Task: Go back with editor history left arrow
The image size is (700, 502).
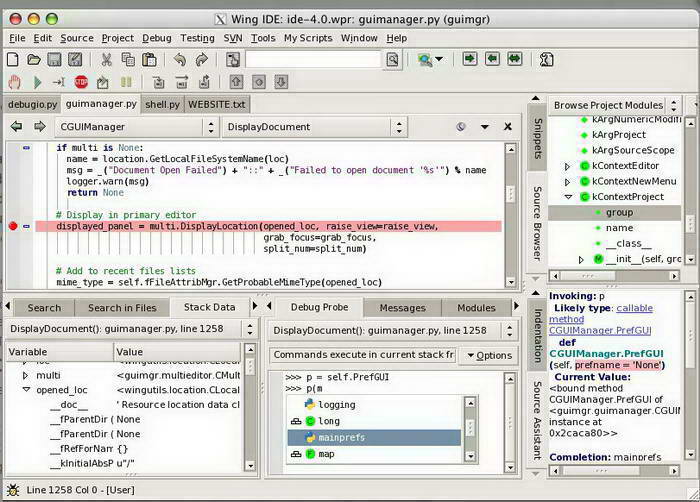Action: [16, 127]
